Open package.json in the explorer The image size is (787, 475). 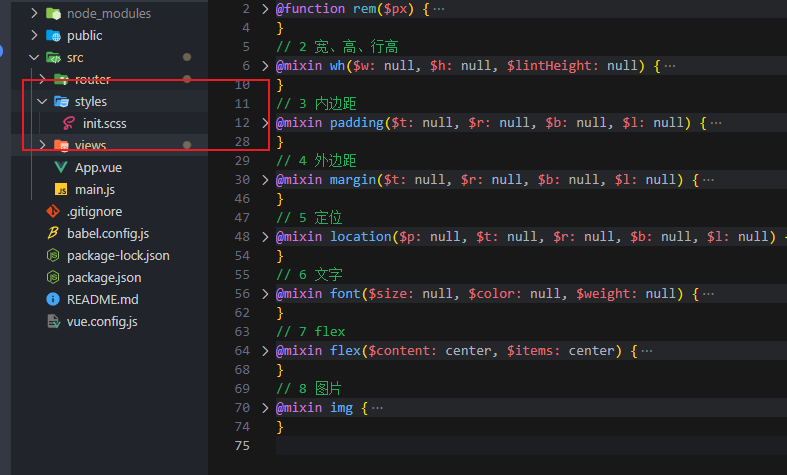click(x=104, y=278)
